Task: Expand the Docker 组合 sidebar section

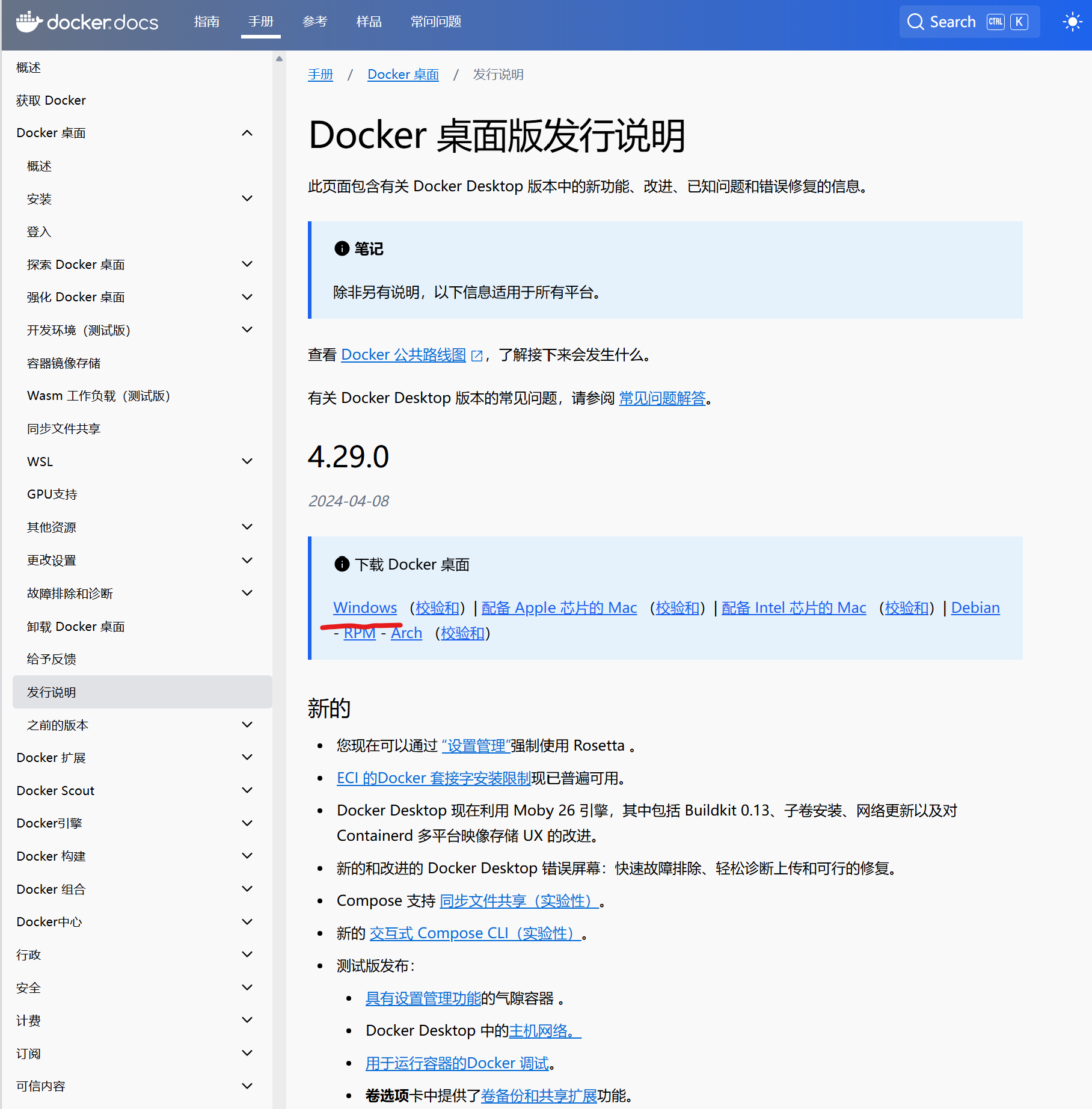Action: (247, 889)
